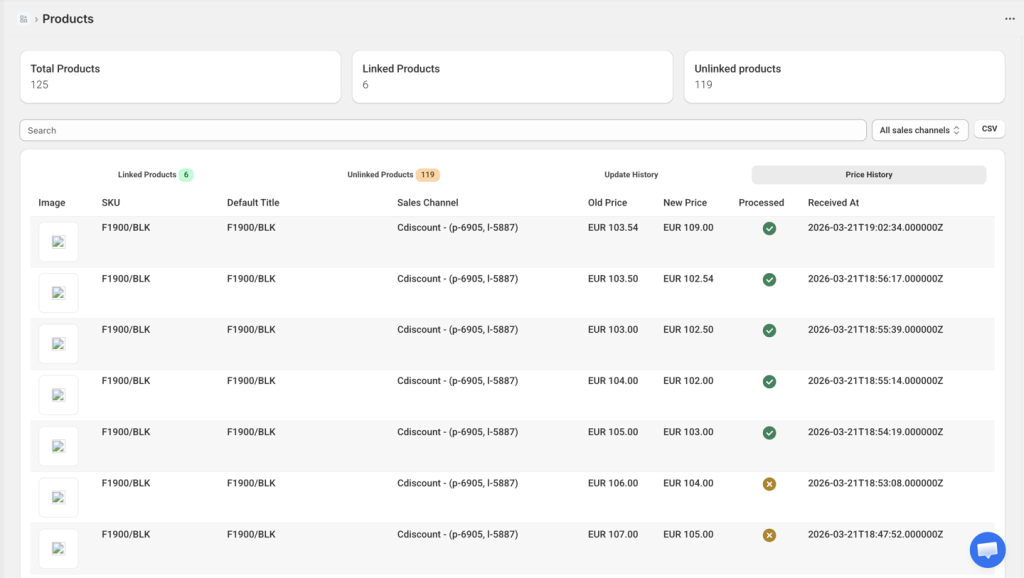Screen dimensions: 1024x578
Task: Open the Update History tab
Action: pyautogui.click(x=631, y=175)
